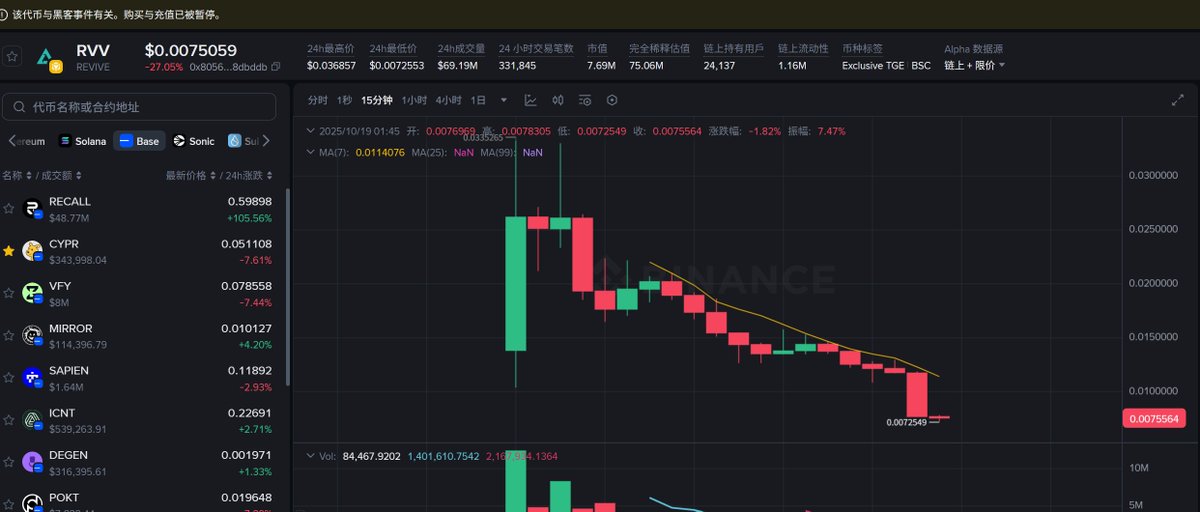Expand the chart to fullscreen
1200x512 pixels.
1177,100
